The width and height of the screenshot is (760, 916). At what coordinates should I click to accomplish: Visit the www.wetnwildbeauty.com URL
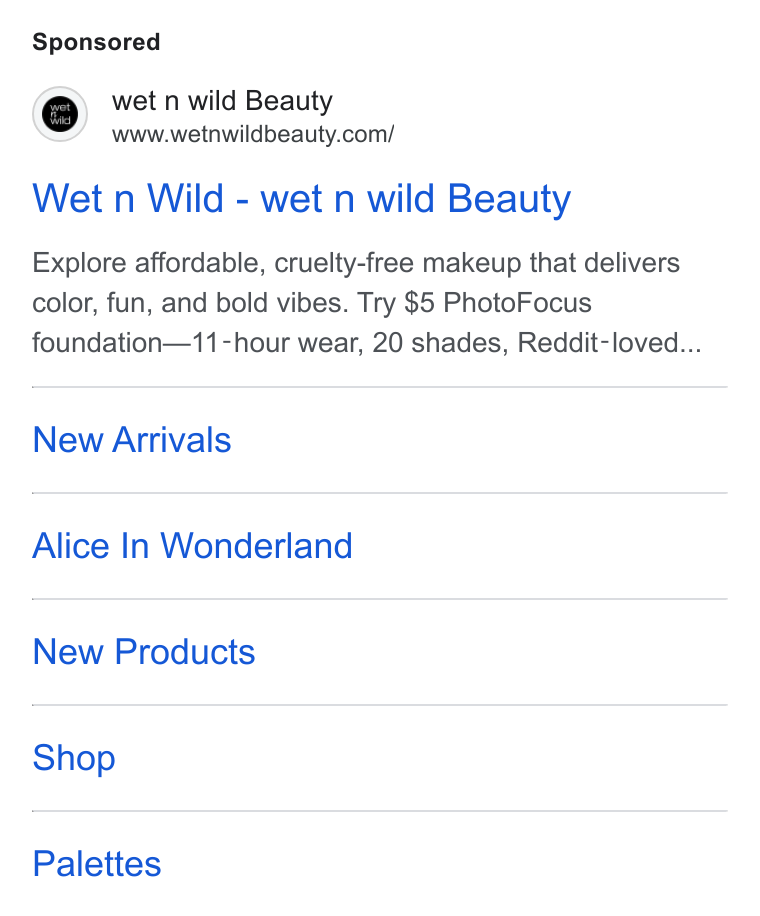coord(253,134)
